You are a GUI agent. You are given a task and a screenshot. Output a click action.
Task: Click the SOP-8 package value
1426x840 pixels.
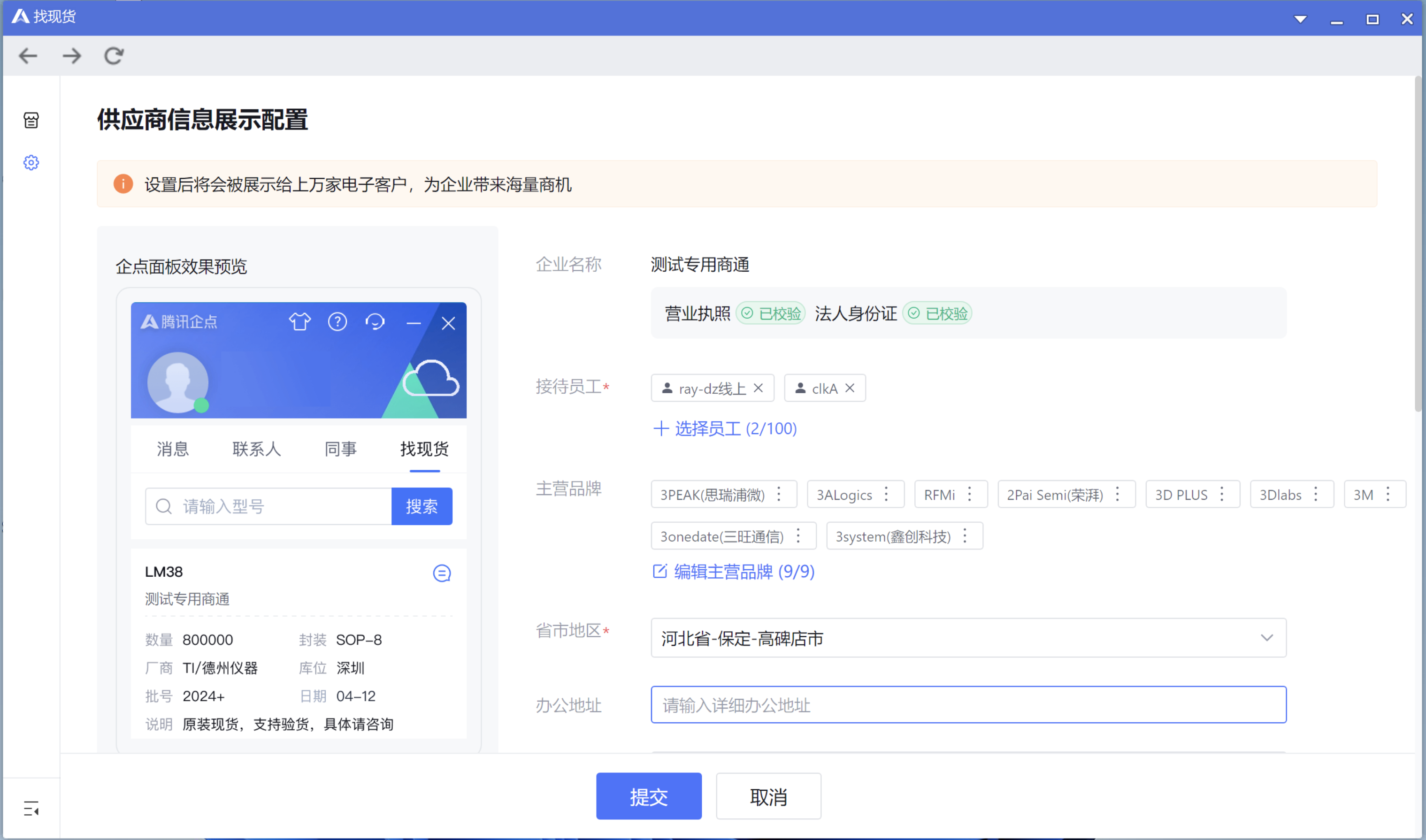pyautogui.click(x=359, y=640)
